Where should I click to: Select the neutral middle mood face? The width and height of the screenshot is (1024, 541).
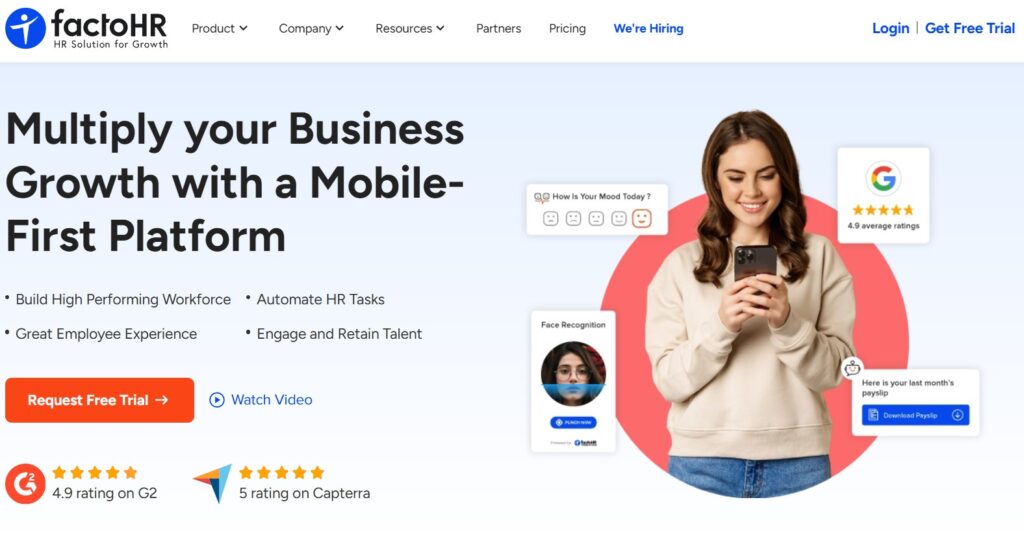pos(596,218)
